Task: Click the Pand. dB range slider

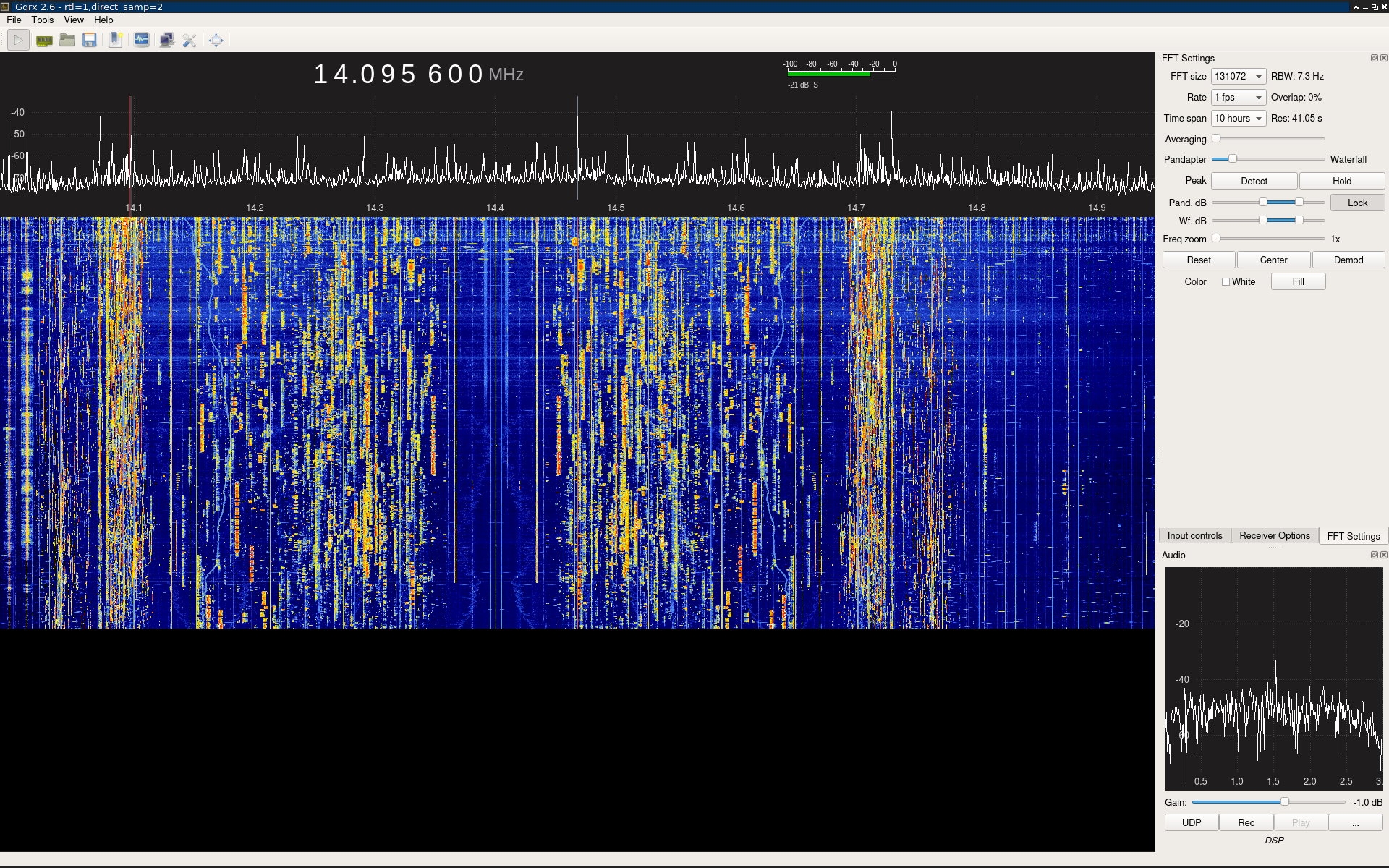Action: pyautogui.click(x=1268, y=203)
